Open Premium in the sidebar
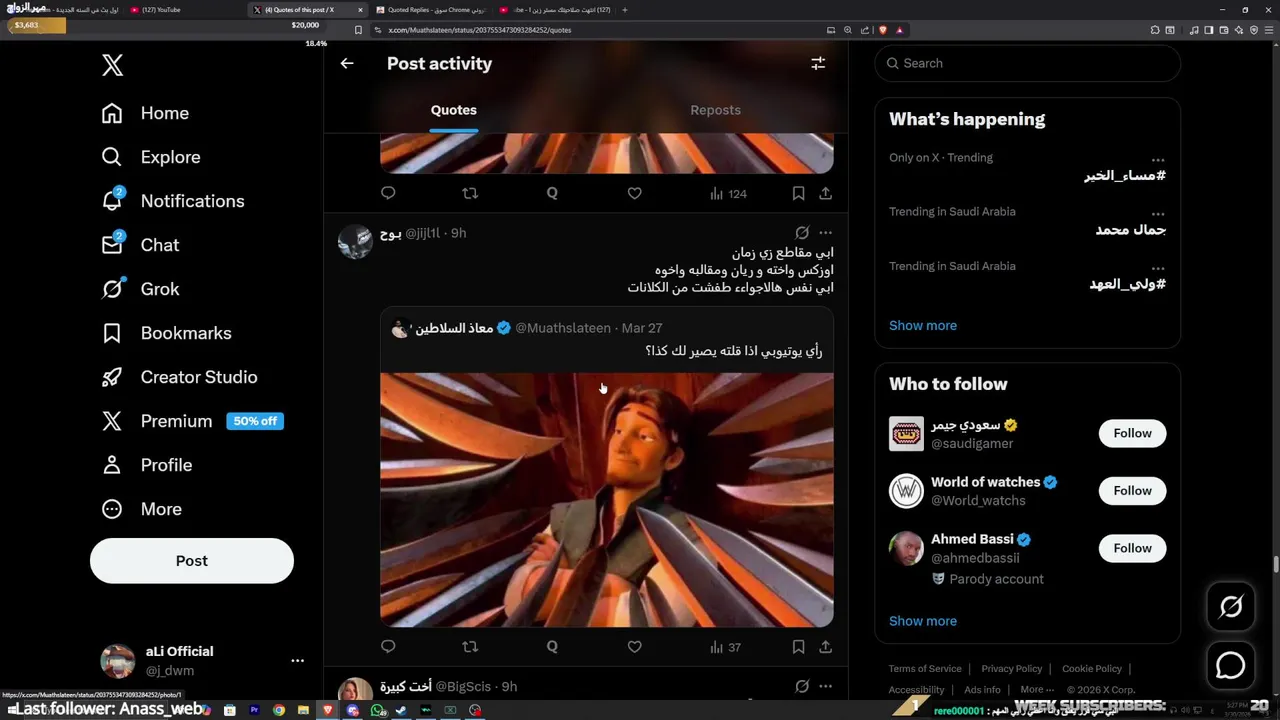Image resolution: width=1280 pixels, height=720 pixels. click(x=192, y=421)
